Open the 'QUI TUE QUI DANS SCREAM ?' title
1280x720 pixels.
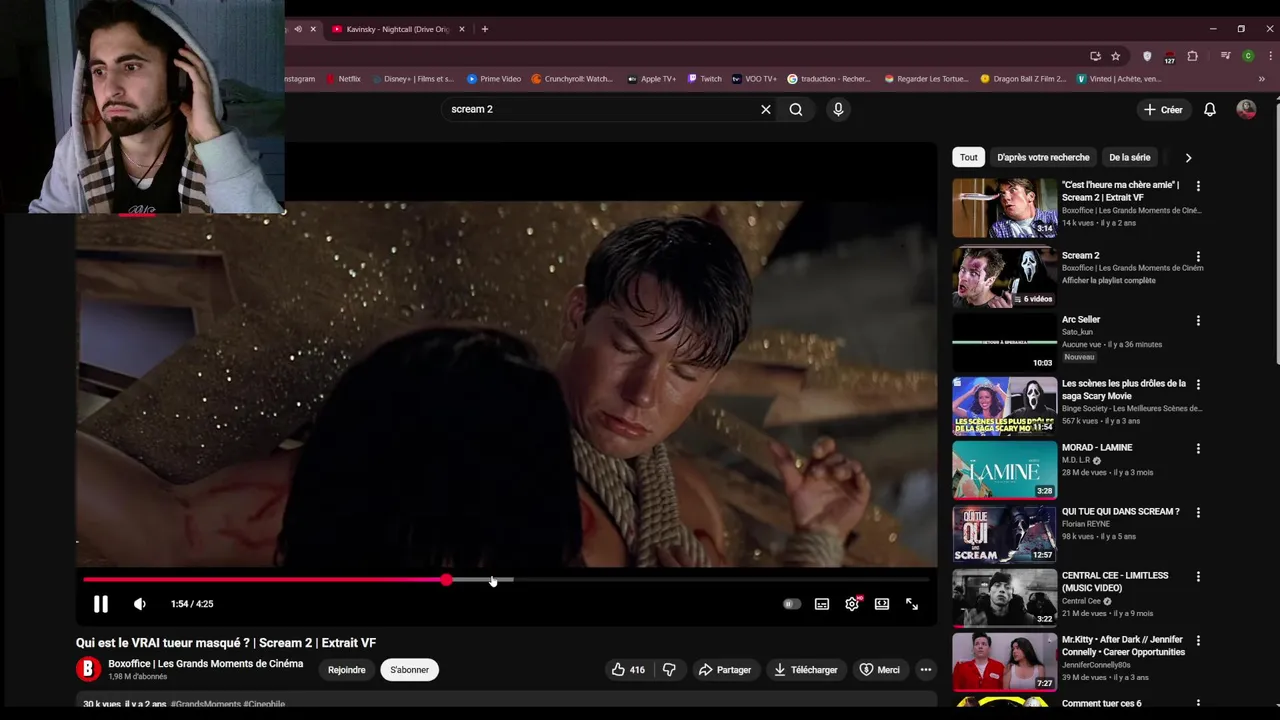(x=1120, y=512)
